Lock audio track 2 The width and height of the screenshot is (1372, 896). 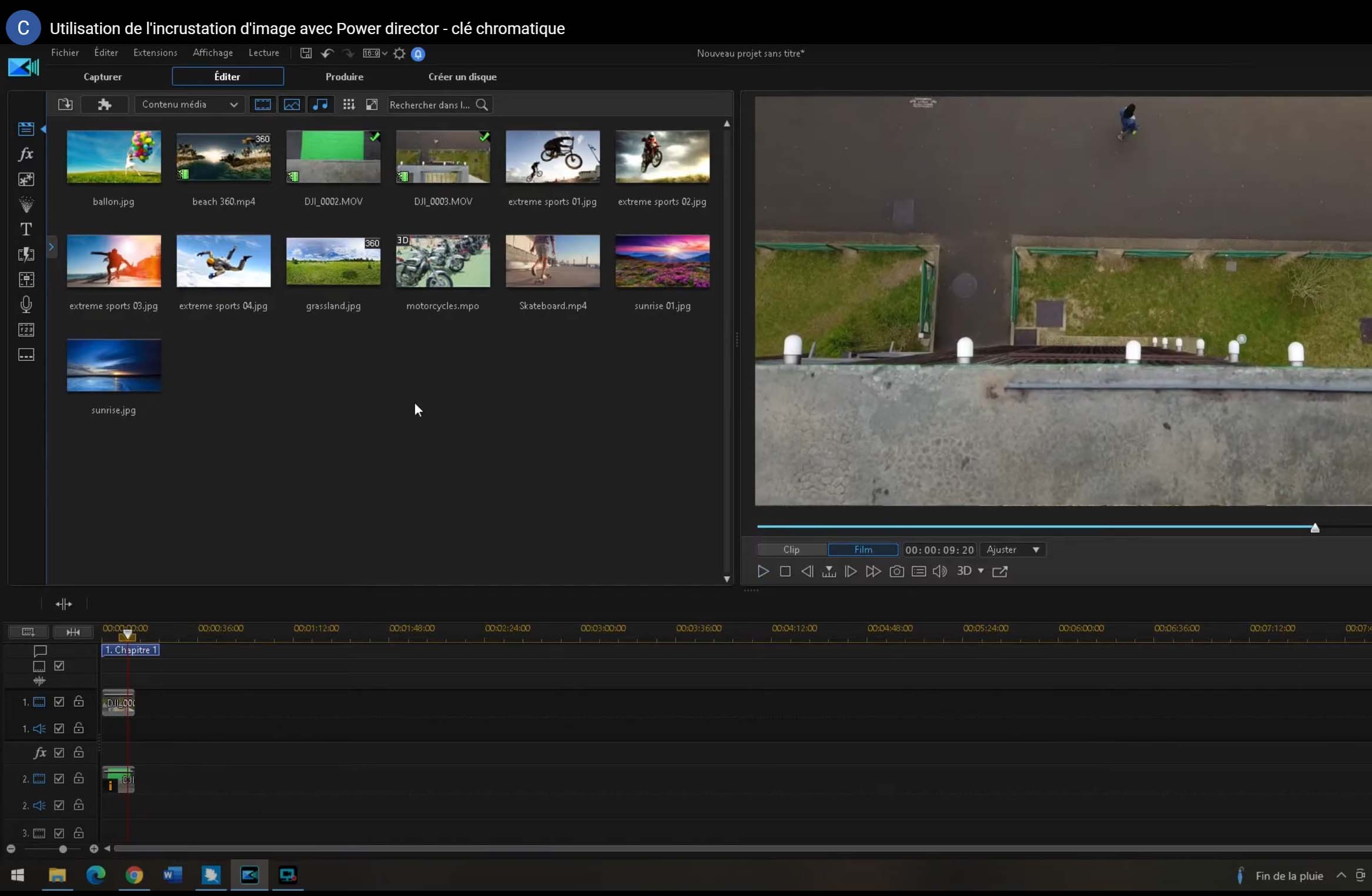[x=78, y=805]
